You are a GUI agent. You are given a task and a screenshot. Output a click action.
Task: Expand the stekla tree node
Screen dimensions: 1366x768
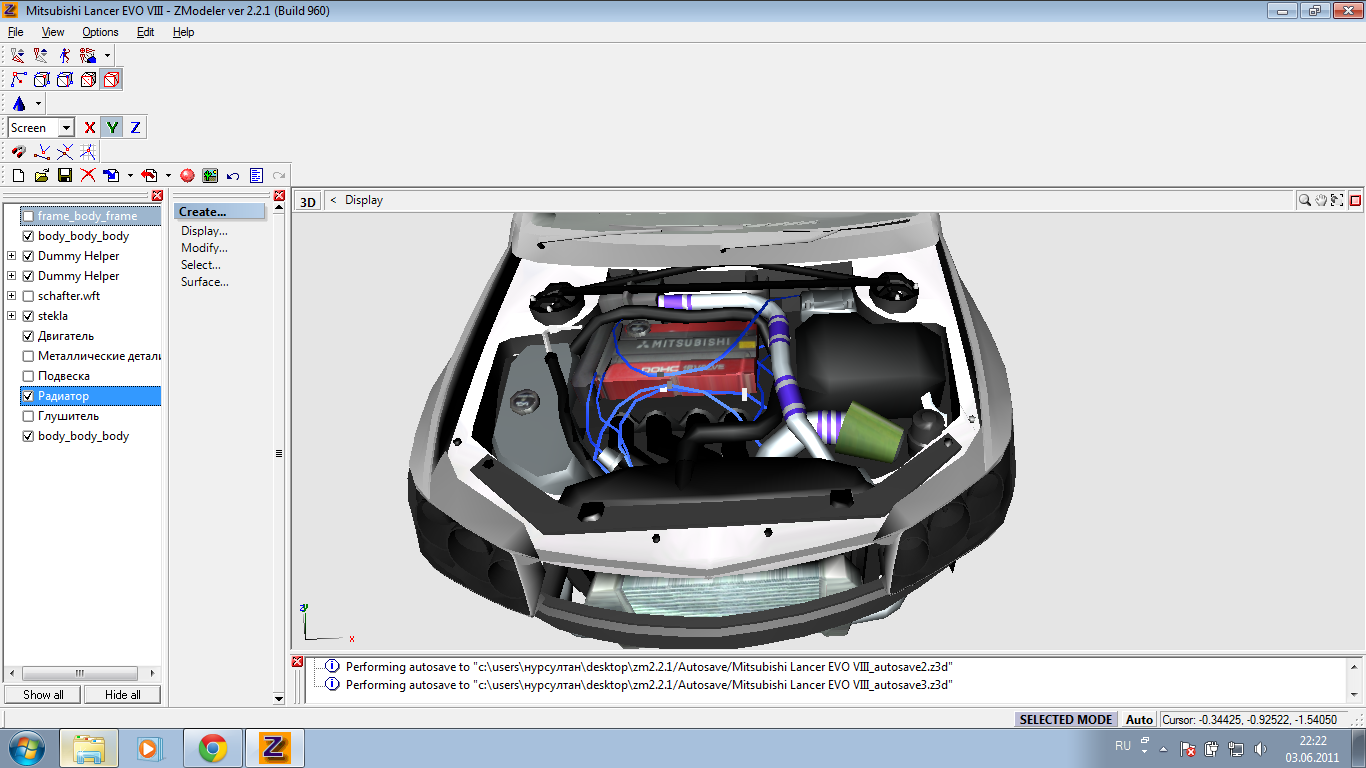tap(12, 316)
